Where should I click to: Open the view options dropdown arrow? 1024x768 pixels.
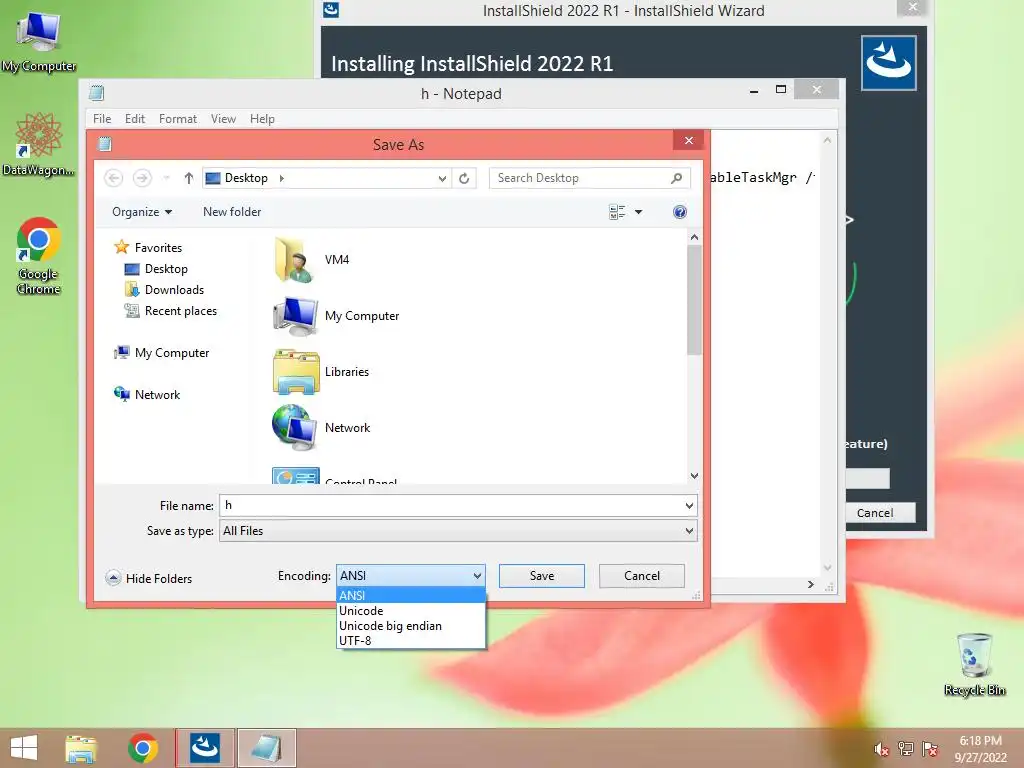click(x=639, y=212)
